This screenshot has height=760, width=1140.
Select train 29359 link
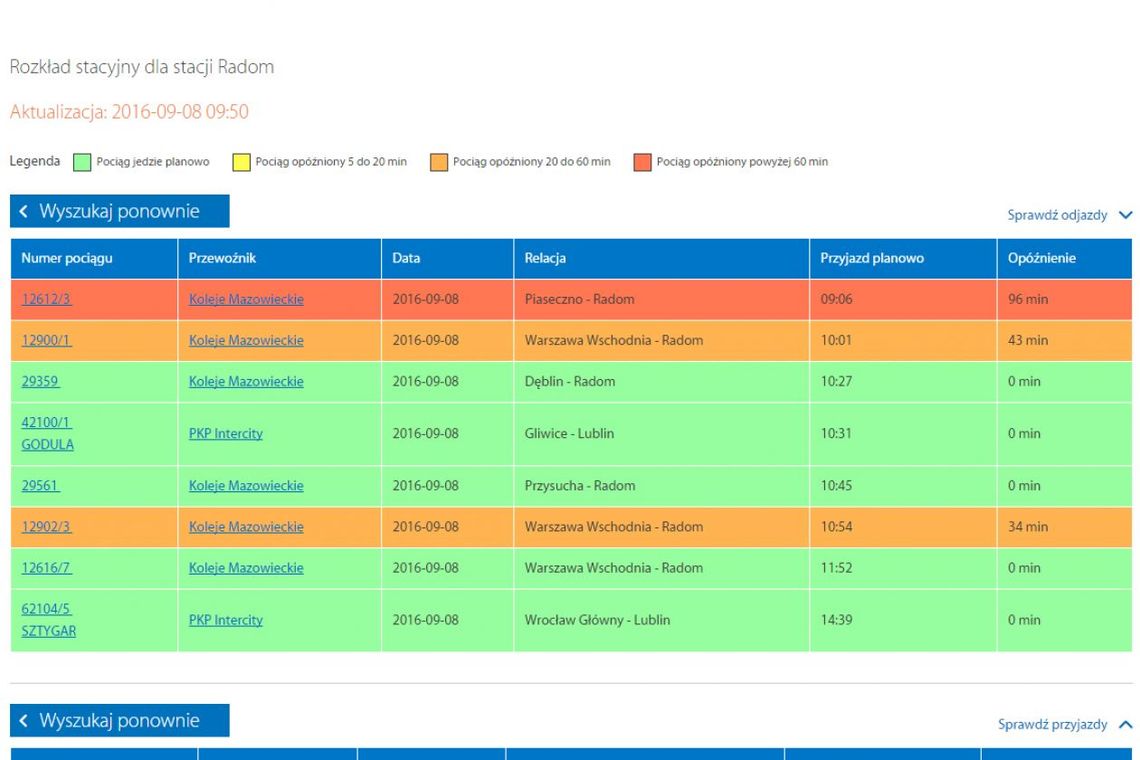point(40,381)
